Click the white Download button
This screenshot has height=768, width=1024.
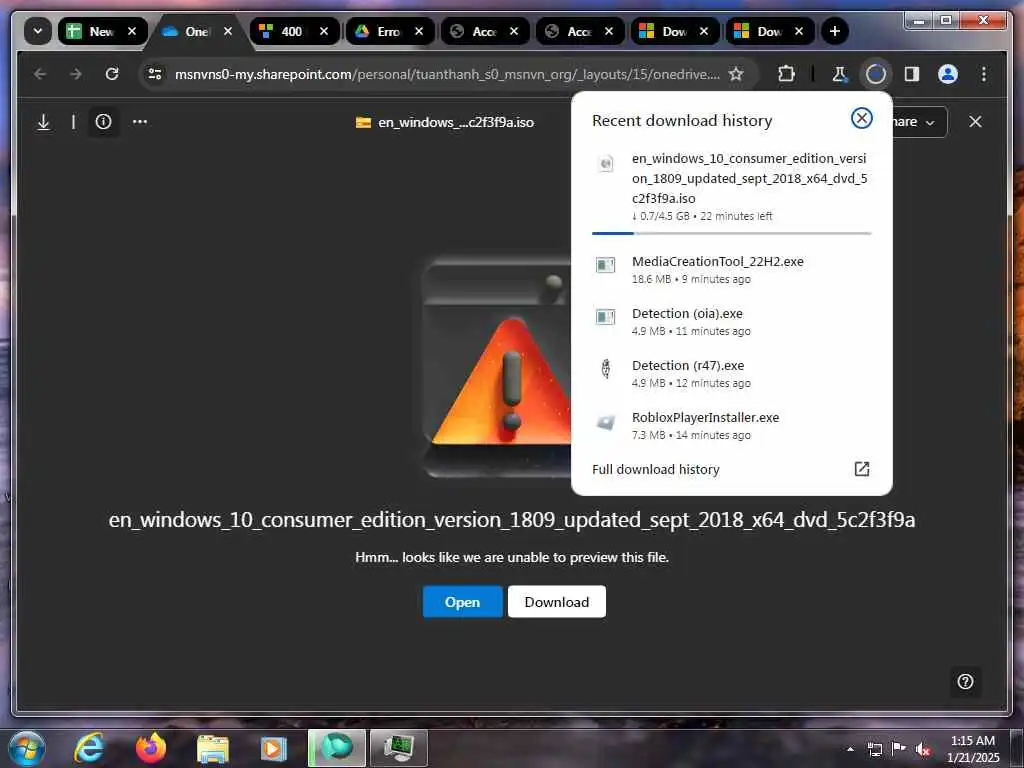(x=556, y=601)
